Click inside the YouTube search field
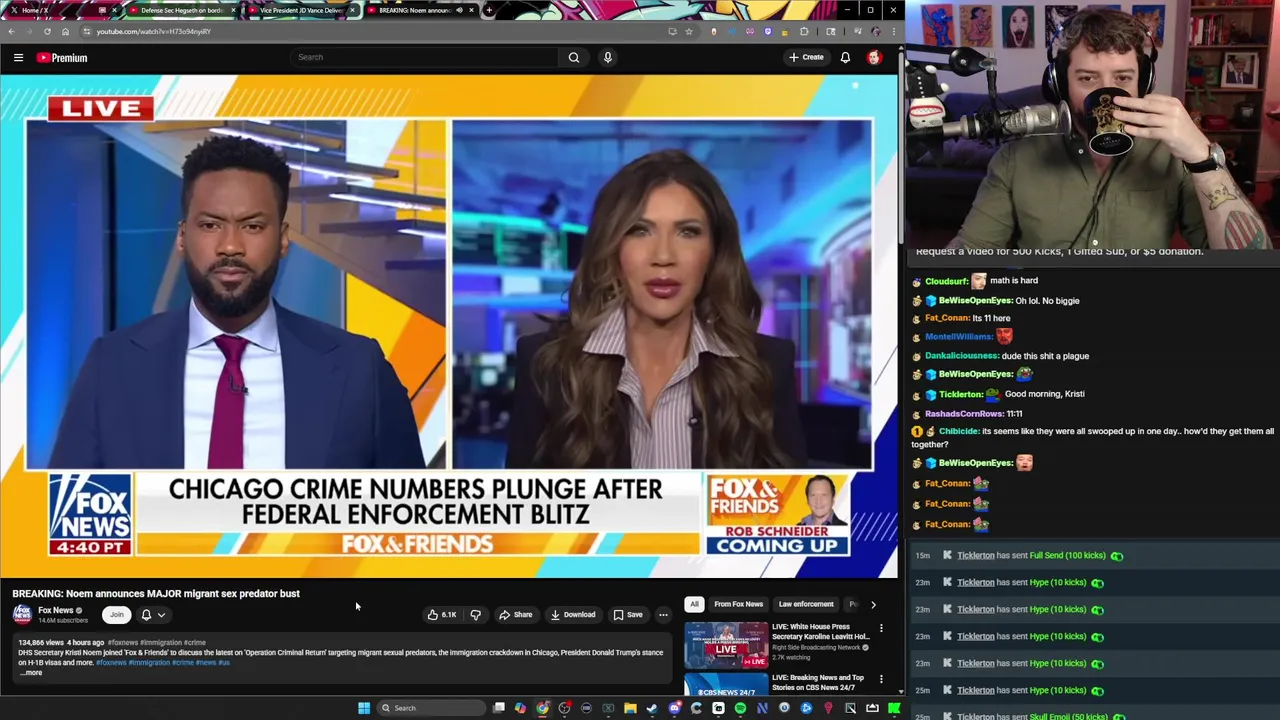Screen dimensions: 1280x720 (425, 57)
